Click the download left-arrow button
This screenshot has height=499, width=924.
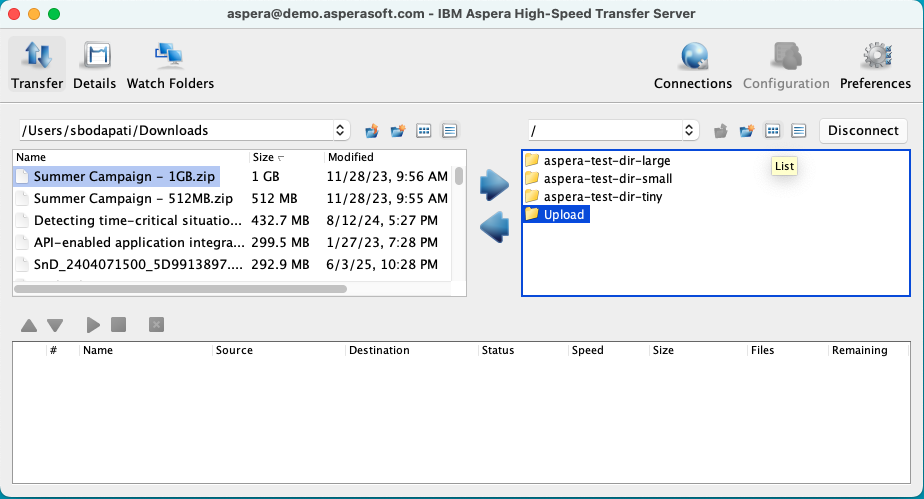point(494,227)
